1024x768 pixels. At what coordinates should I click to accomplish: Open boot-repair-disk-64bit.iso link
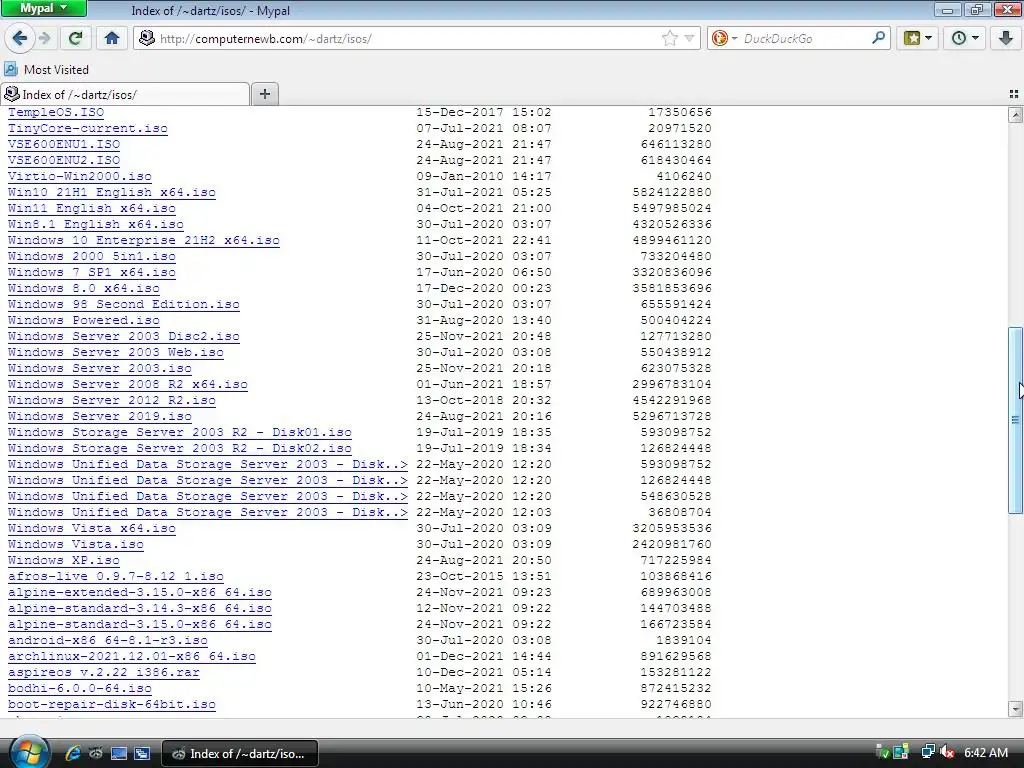click(112, 705)
